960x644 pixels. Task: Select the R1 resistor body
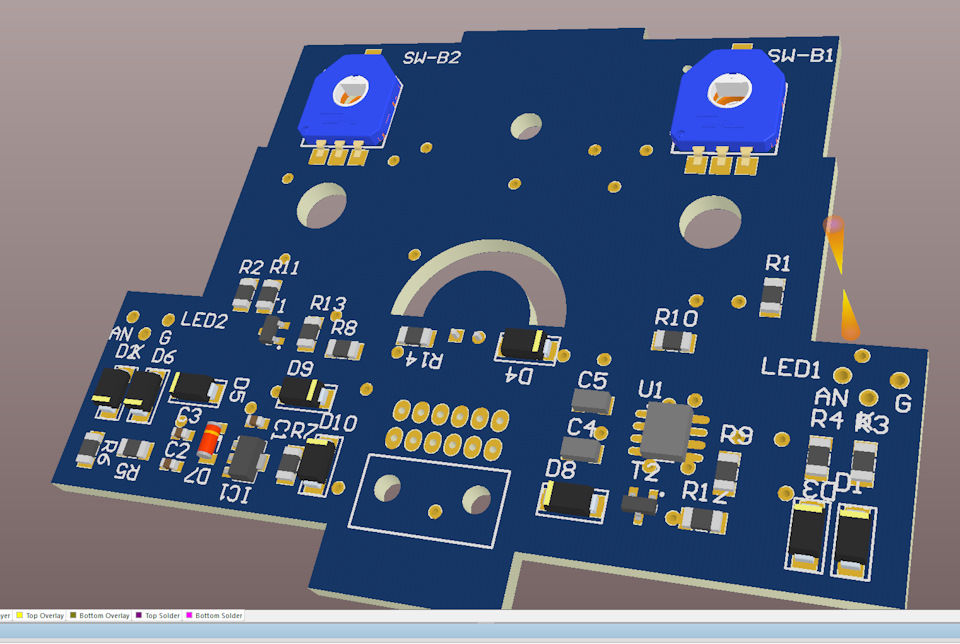773,297
